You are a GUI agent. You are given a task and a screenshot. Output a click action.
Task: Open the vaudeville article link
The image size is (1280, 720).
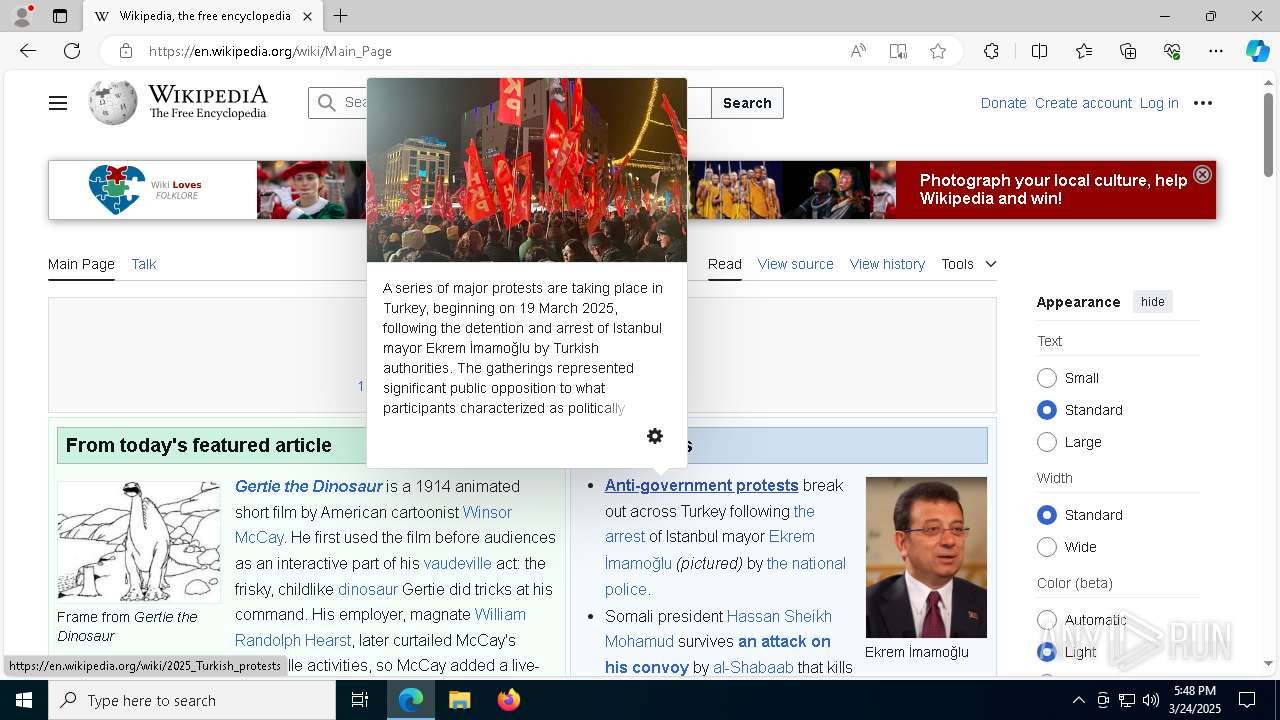pos(457,563)
